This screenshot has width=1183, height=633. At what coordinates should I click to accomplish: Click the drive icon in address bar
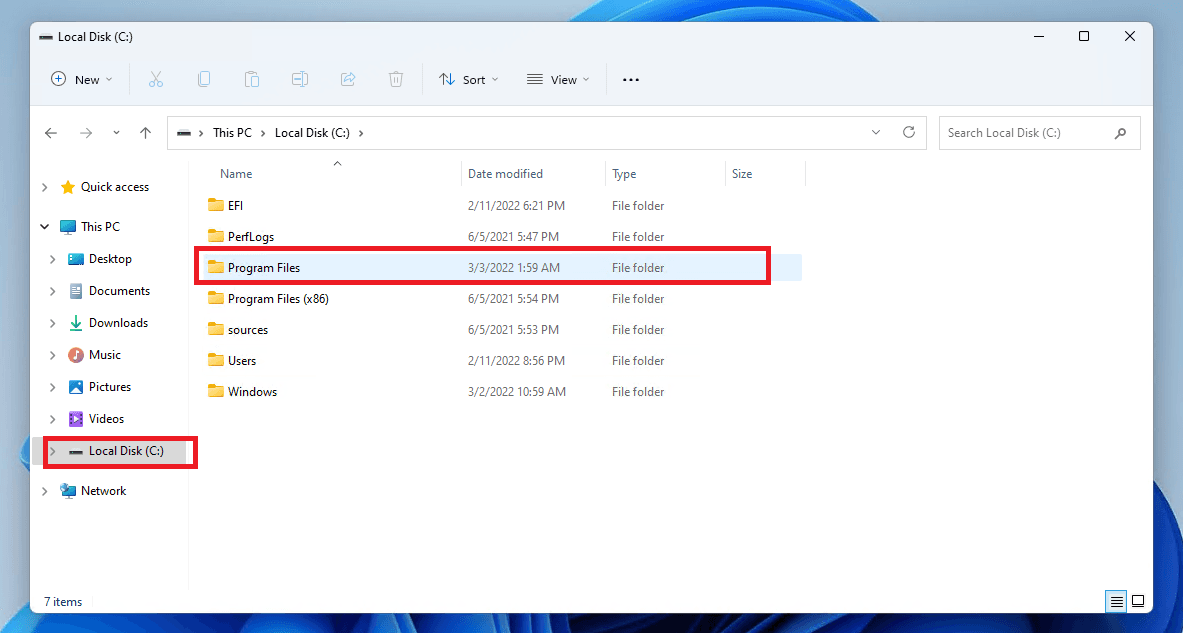[x=183, y=133]
